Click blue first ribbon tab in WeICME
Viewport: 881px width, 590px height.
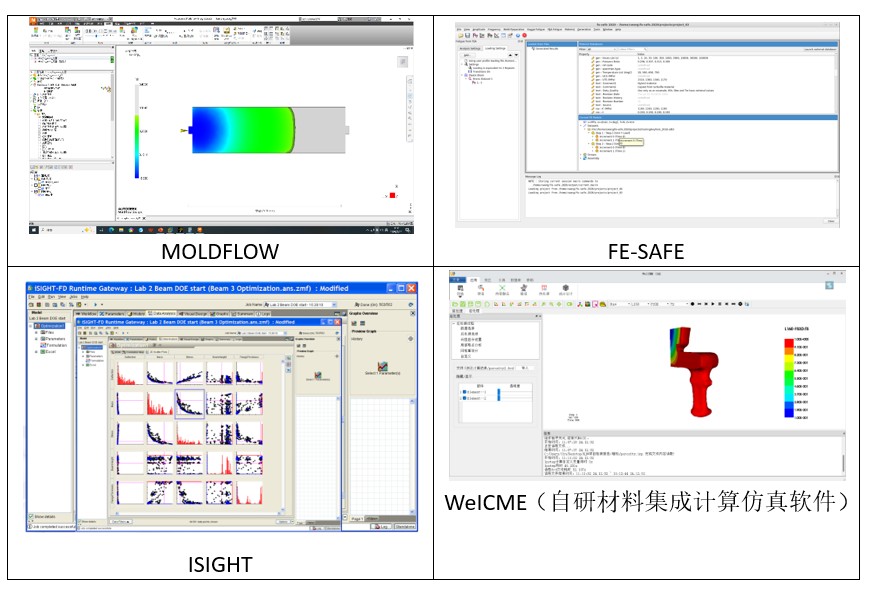click(457, 280)
